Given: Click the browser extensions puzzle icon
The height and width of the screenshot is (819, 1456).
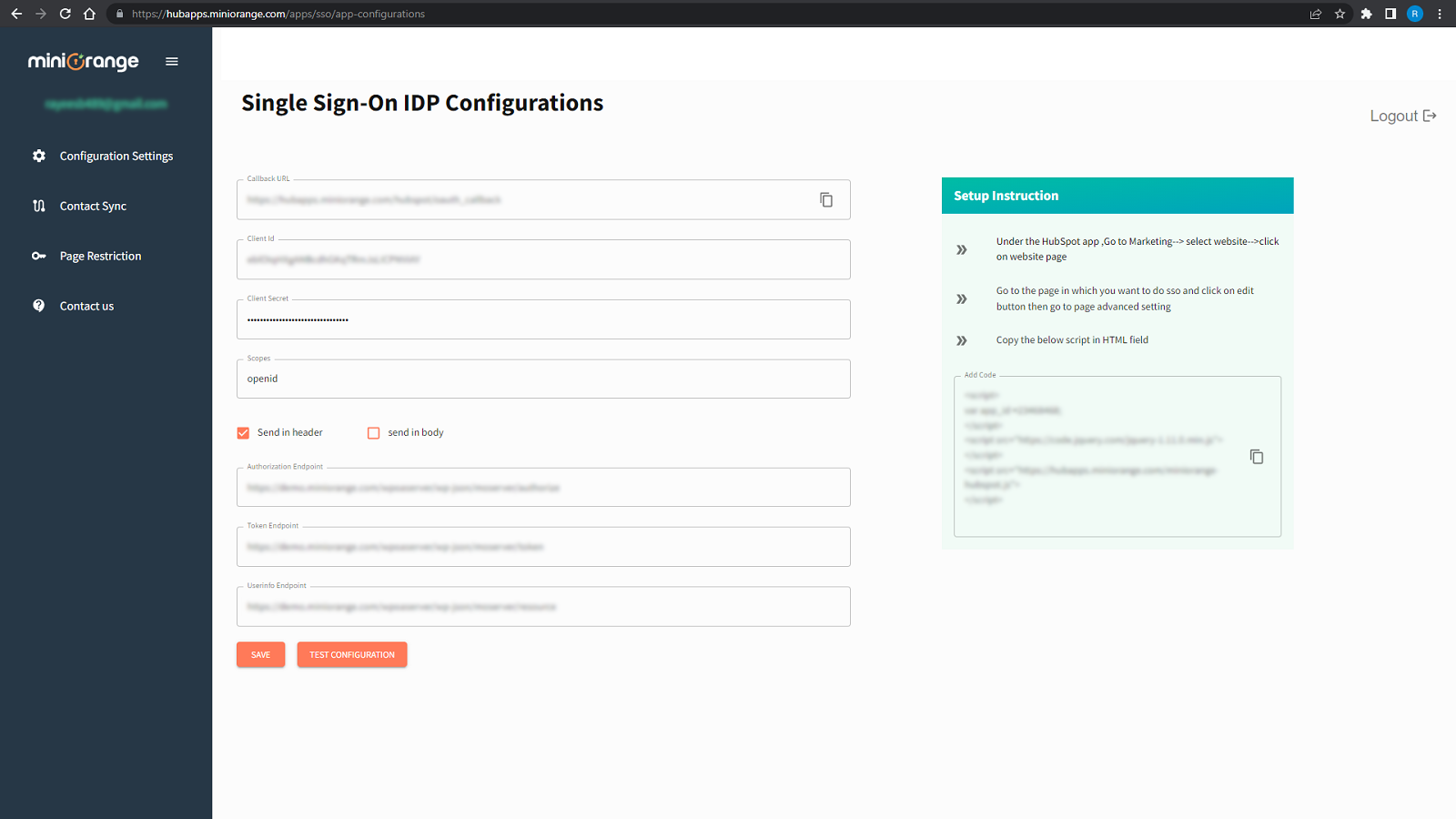Looking at the screenshot, I should tap(1366, 14).
